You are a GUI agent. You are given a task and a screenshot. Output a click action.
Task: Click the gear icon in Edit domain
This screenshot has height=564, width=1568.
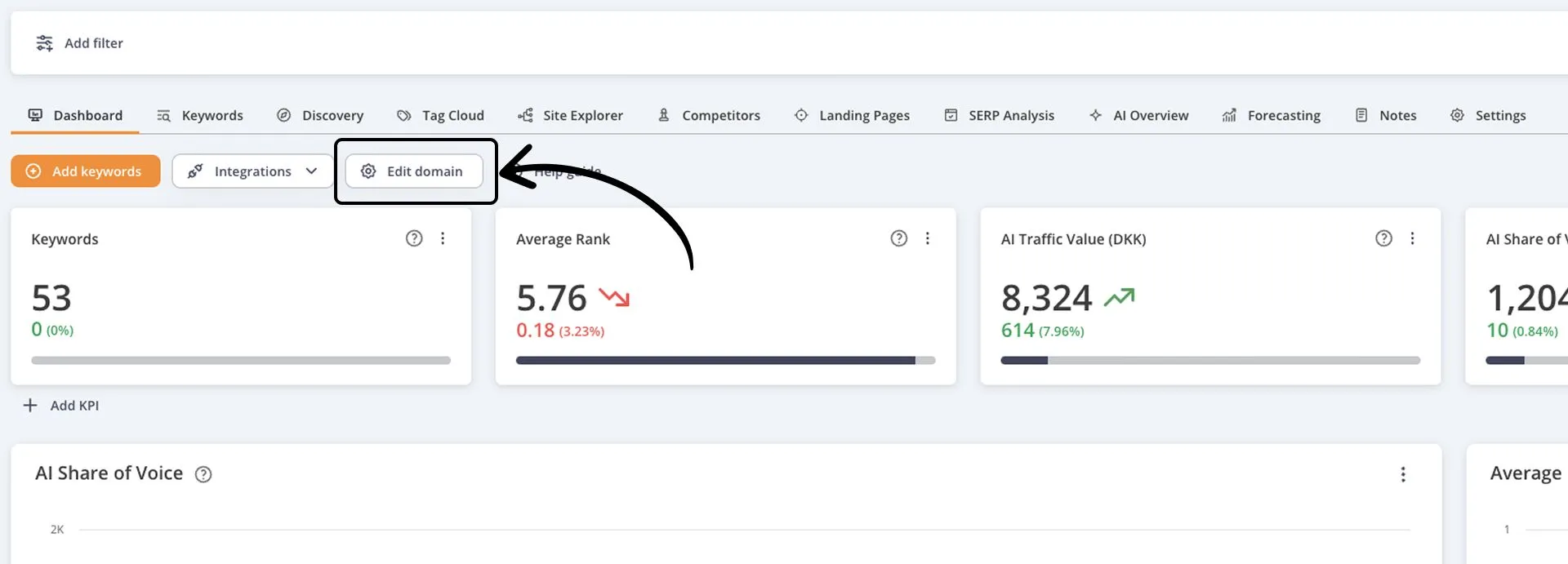click(368, 171)
